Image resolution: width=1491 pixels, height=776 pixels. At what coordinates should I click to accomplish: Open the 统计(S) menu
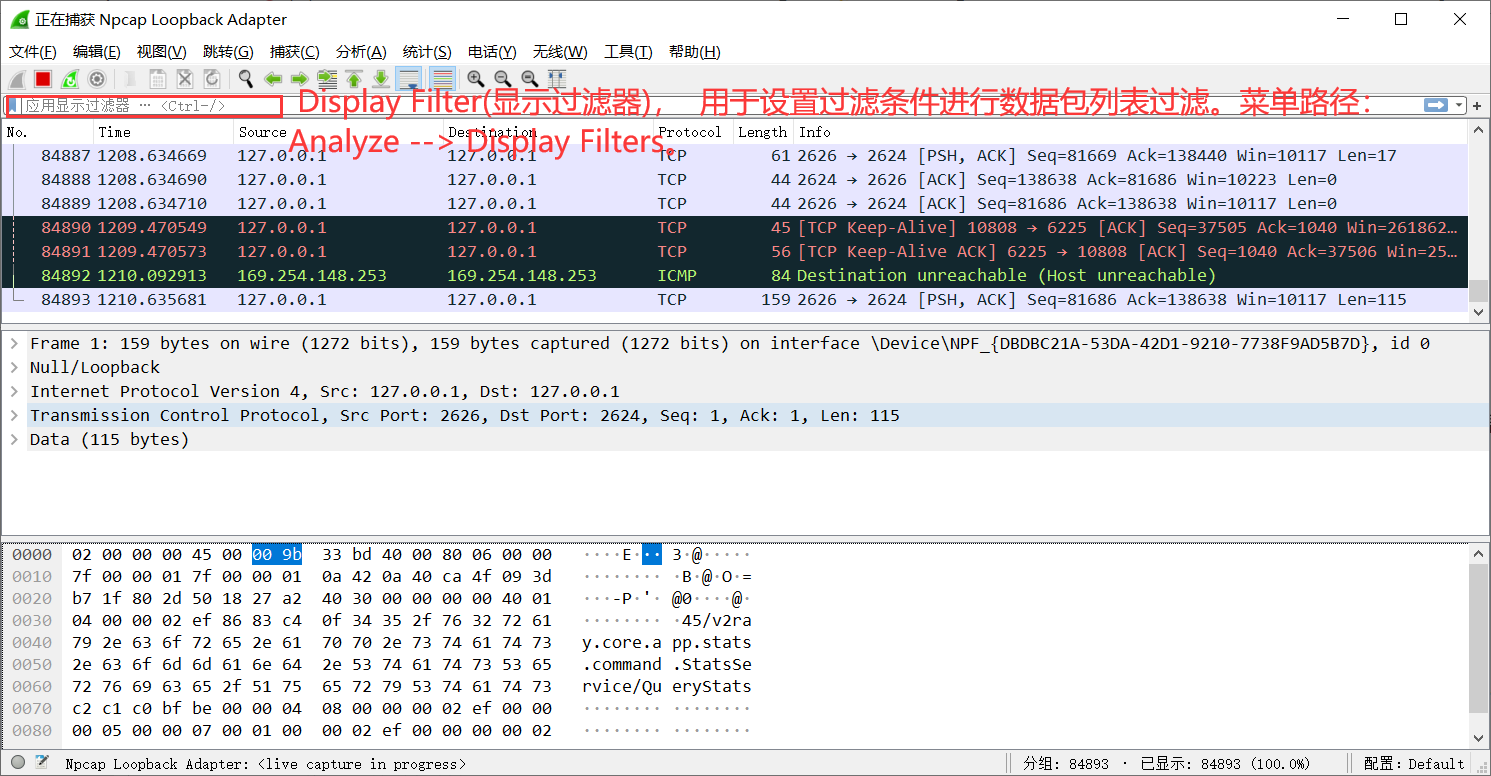coord(427,52)
